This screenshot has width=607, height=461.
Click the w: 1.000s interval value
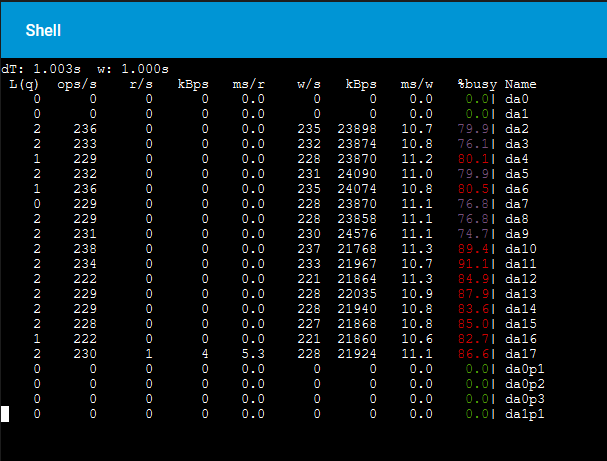tap(133, 69)
